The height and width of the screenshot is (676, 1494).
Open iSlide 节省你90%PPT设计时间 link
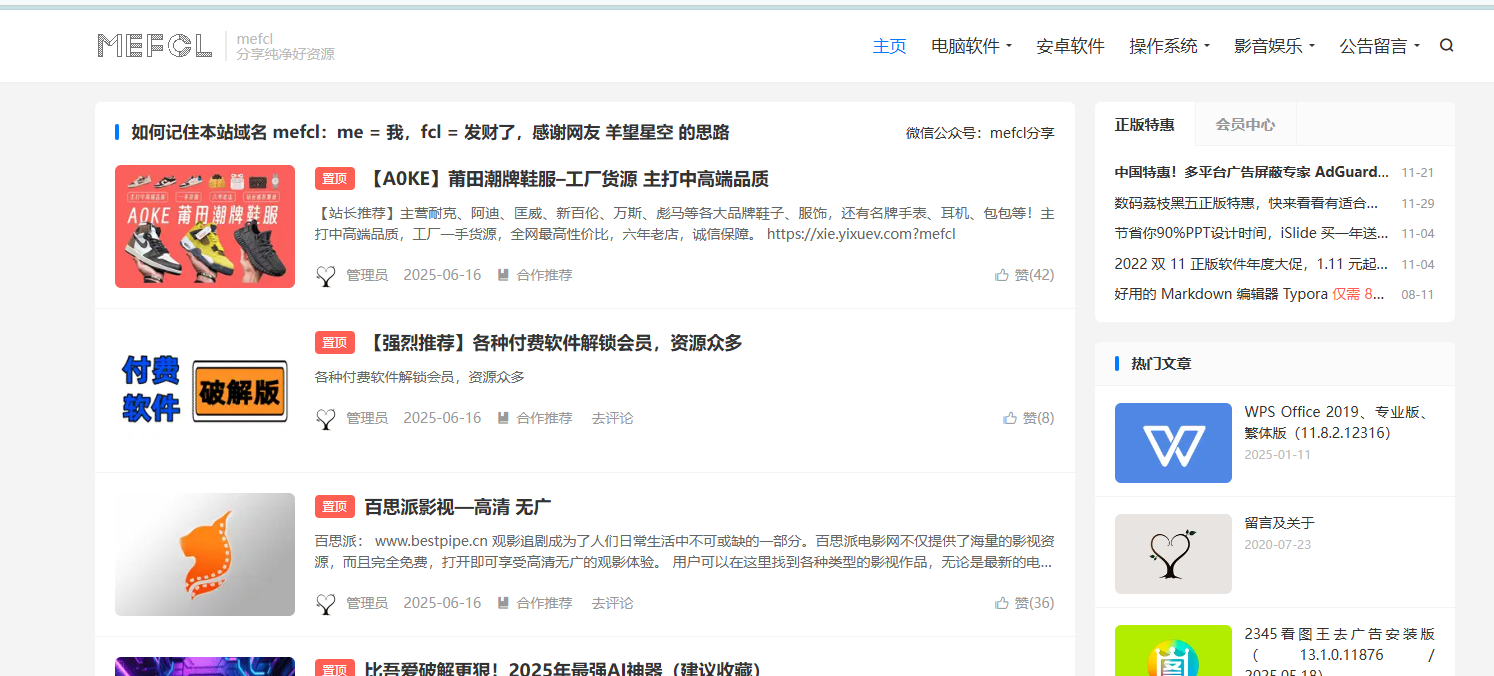pyautogui.click(x=1252, y=233)
